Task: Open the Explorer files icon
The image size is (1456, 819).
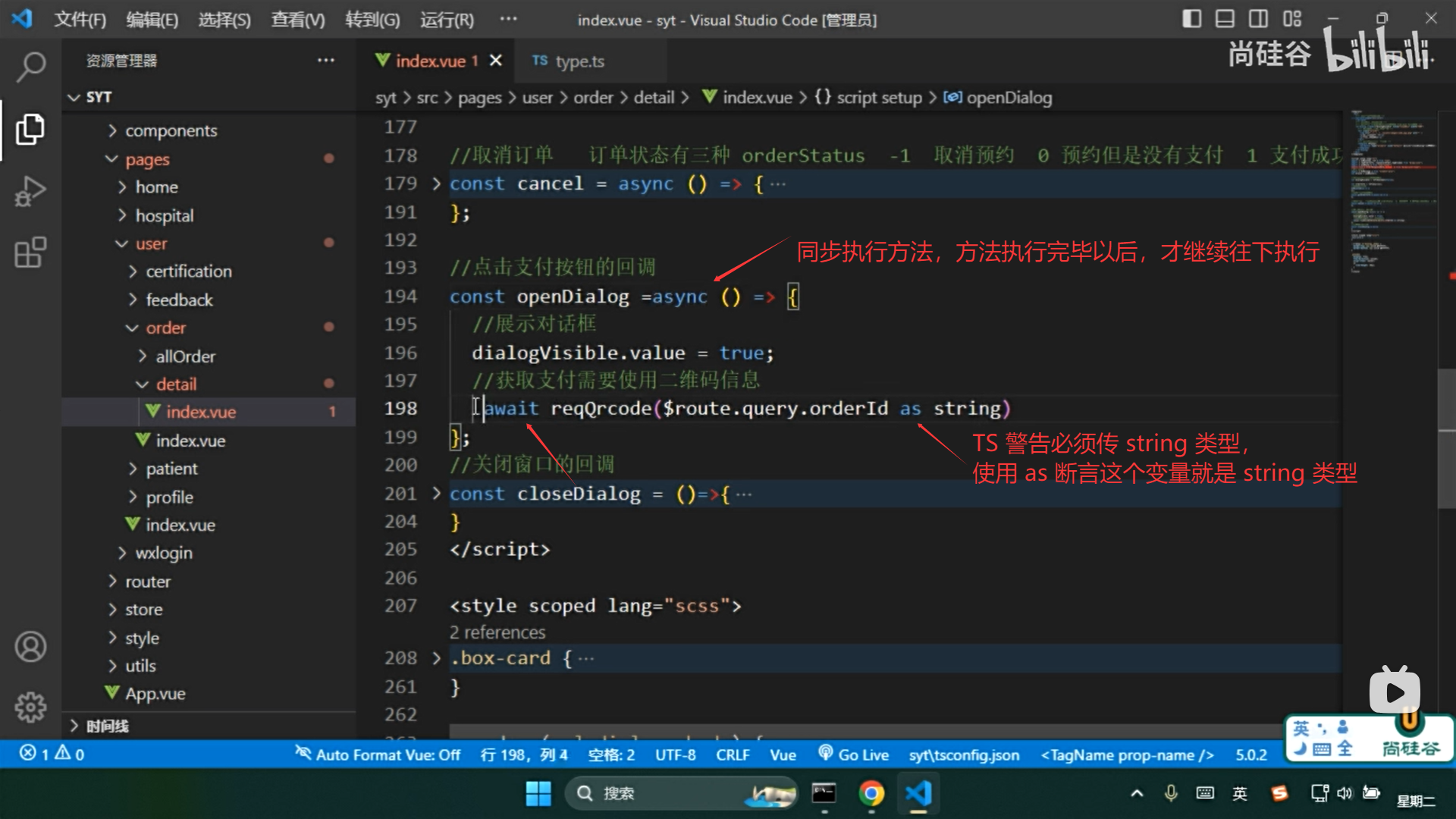Action: [x=30, y=129]
